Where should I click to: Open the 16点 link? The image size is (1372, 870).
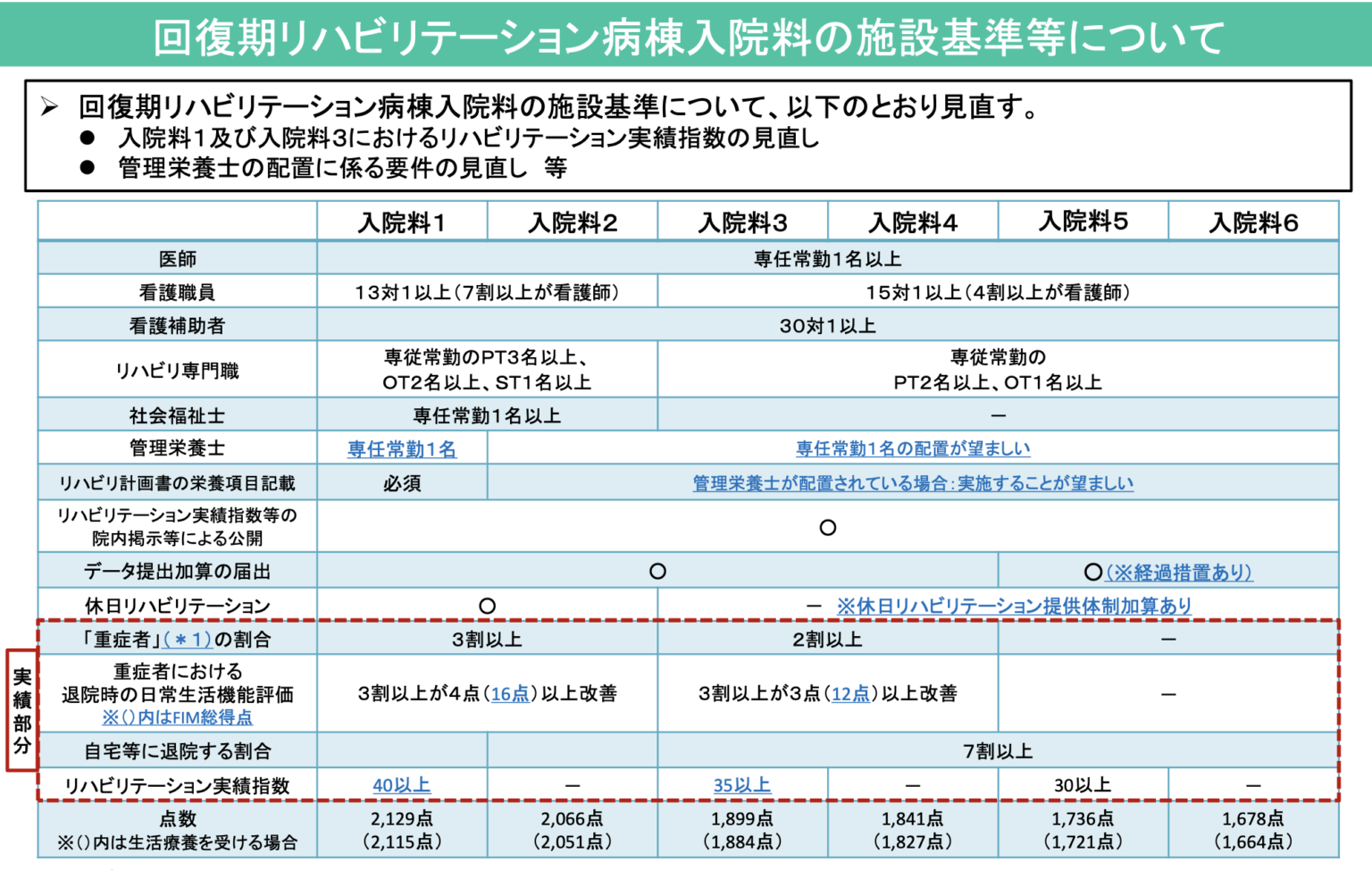pos(510,694)
